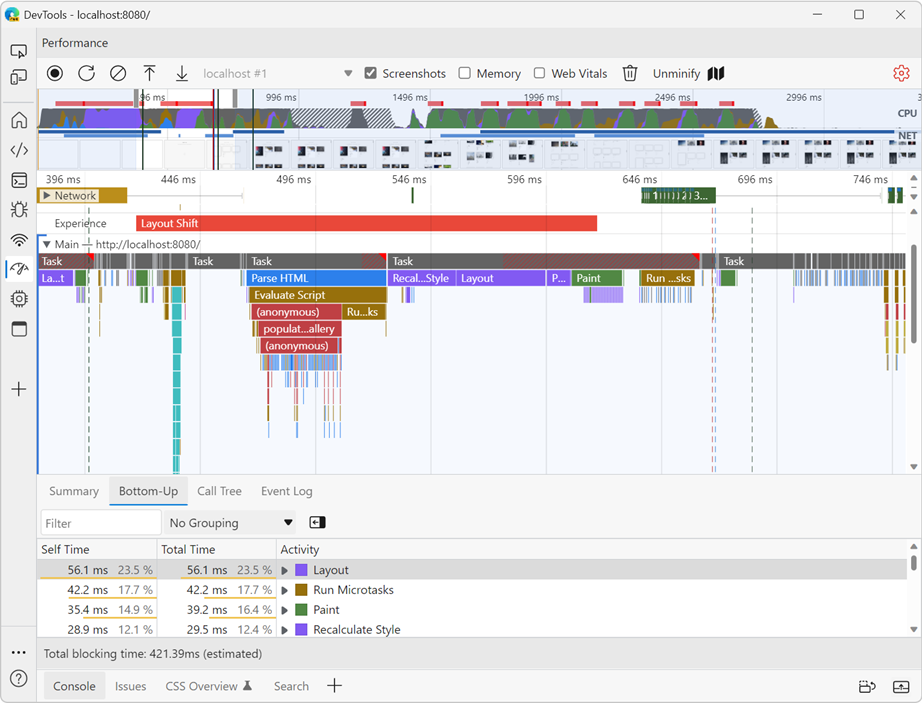Start recording a performance profile
The width and height of the screenshot is (922, 703).
[55, 73]
